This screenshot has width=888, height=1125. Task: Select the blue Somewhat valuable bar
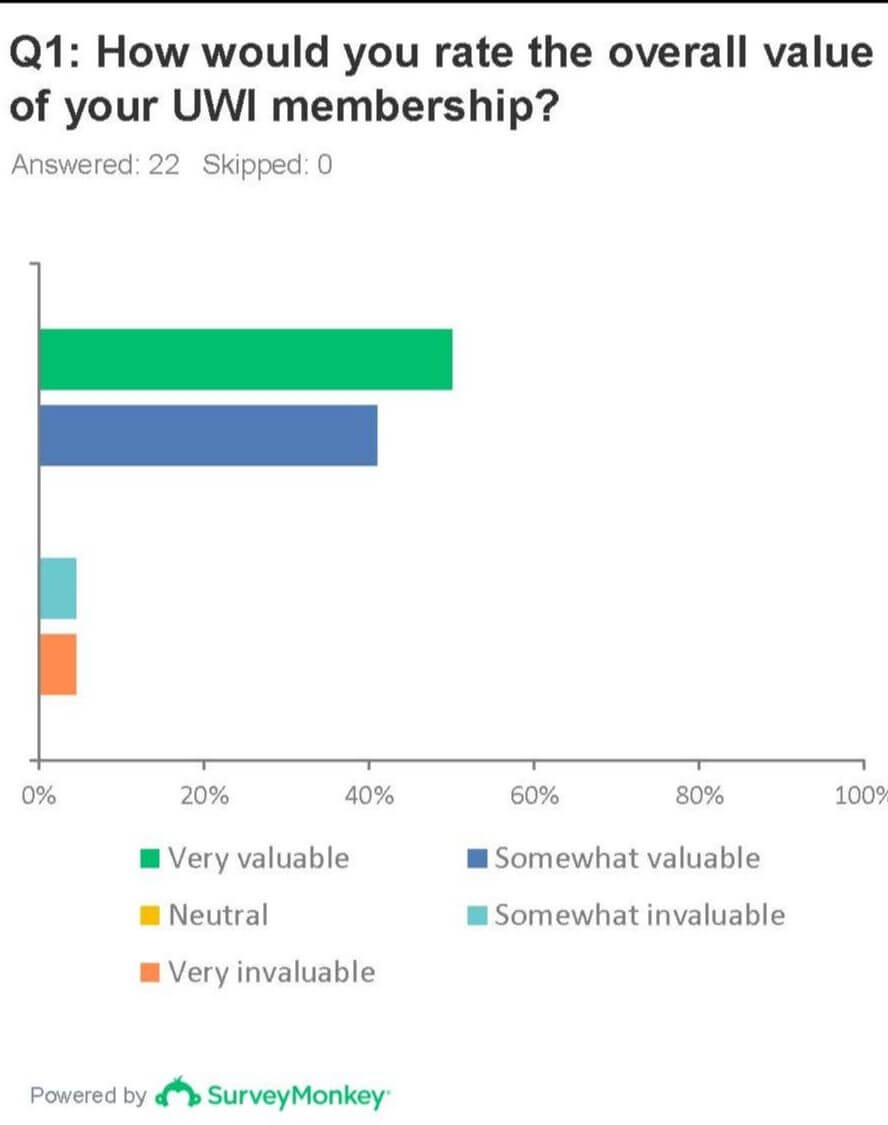click(208, 435)
